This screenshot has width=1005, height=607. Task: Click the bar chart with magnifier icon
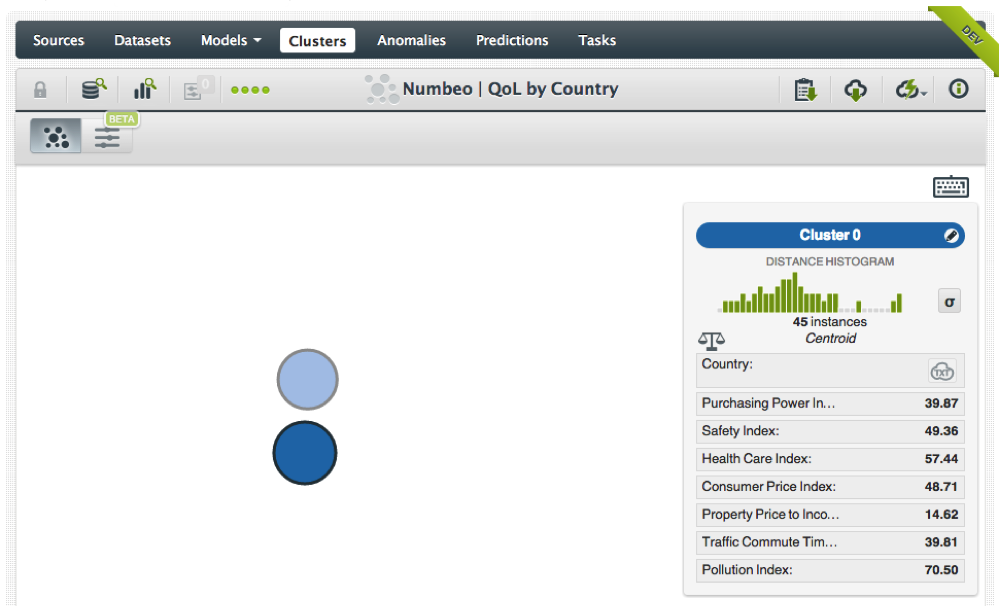click(146, 89)
